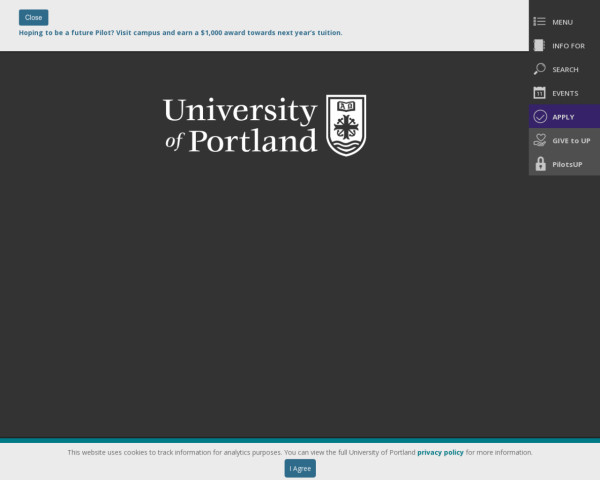600x480 pixels.
Task: Click the Apply checkmark circle icon
Action: pyautogui.click(x=540, y=117)
